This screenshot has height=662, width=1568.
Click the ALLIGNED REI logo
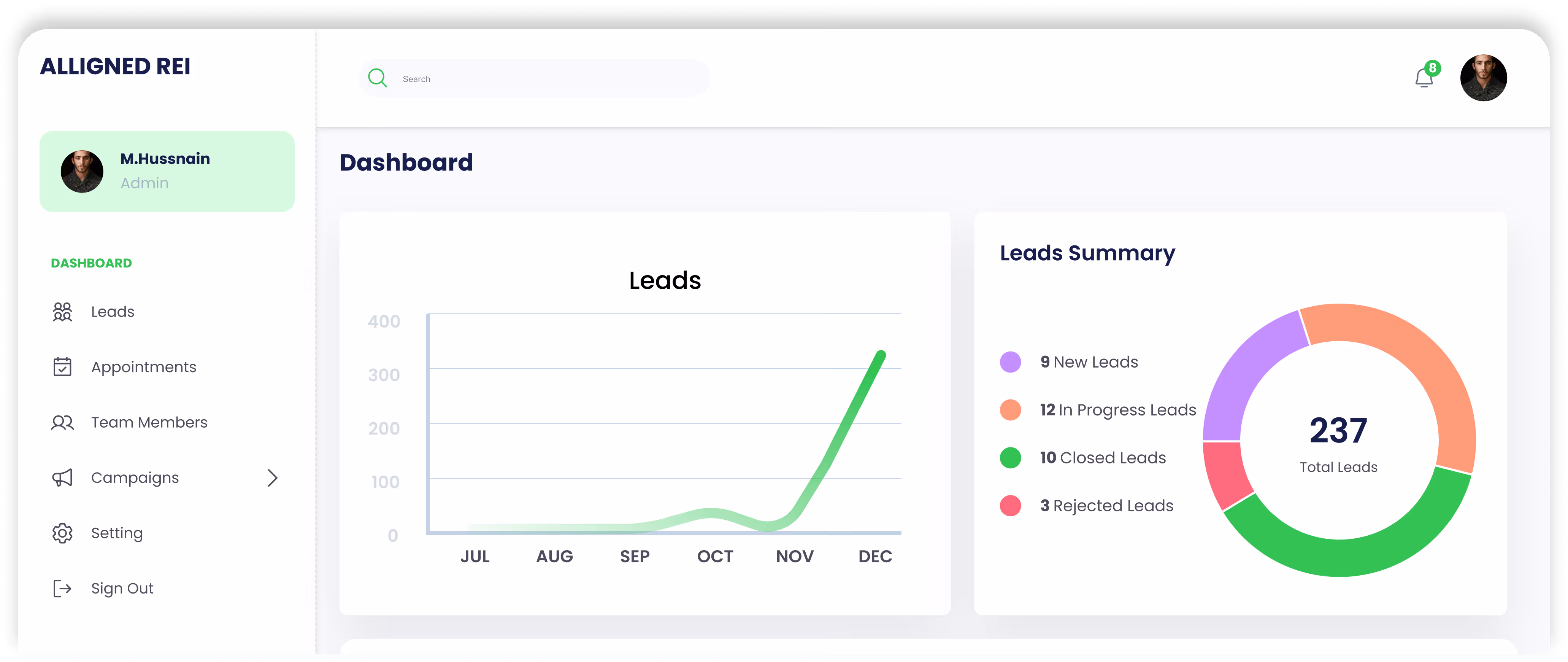(x=115, y=66)
